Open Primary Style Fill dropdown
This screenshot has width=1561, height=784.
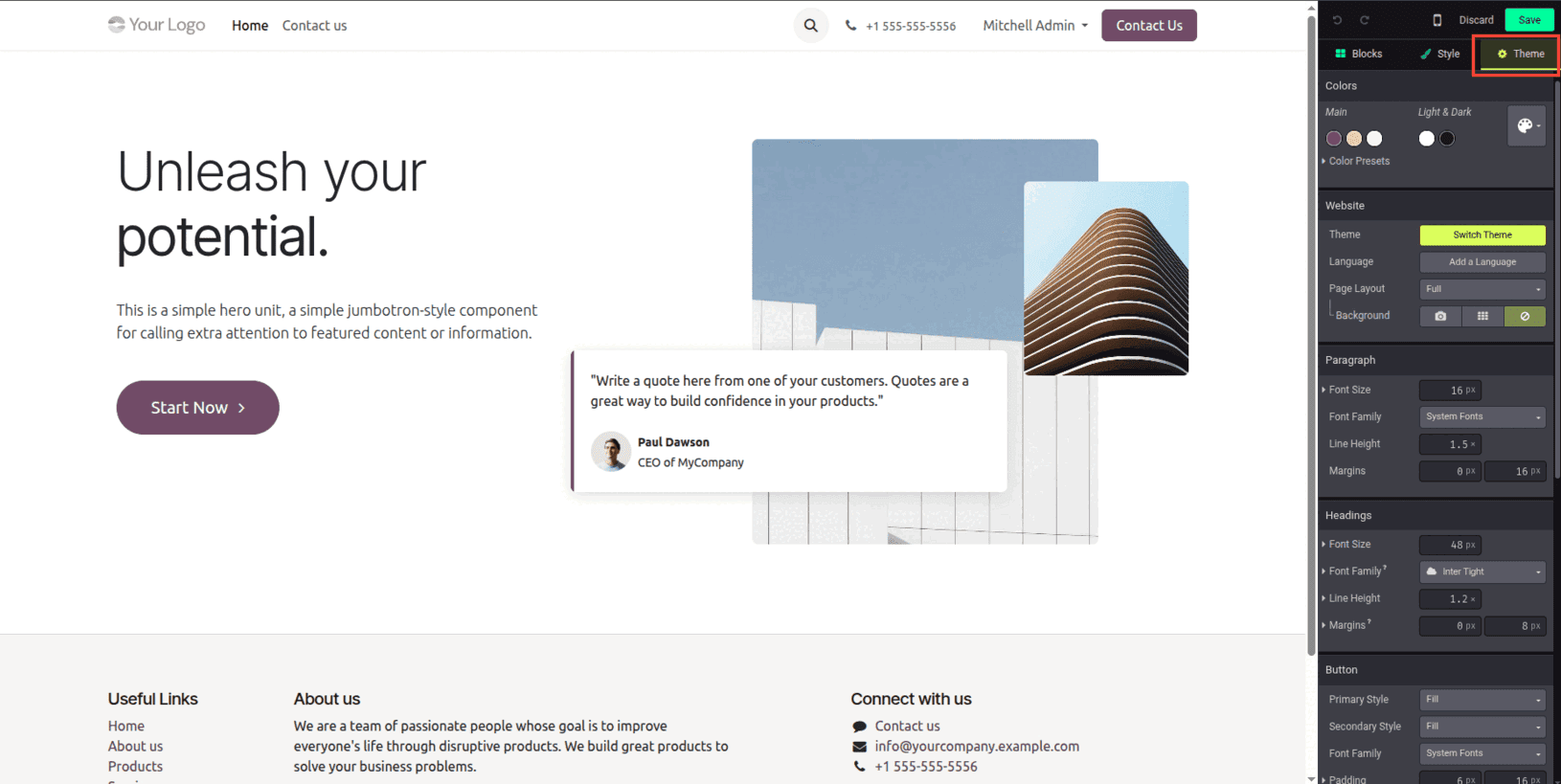click(x=1482, y=700)
